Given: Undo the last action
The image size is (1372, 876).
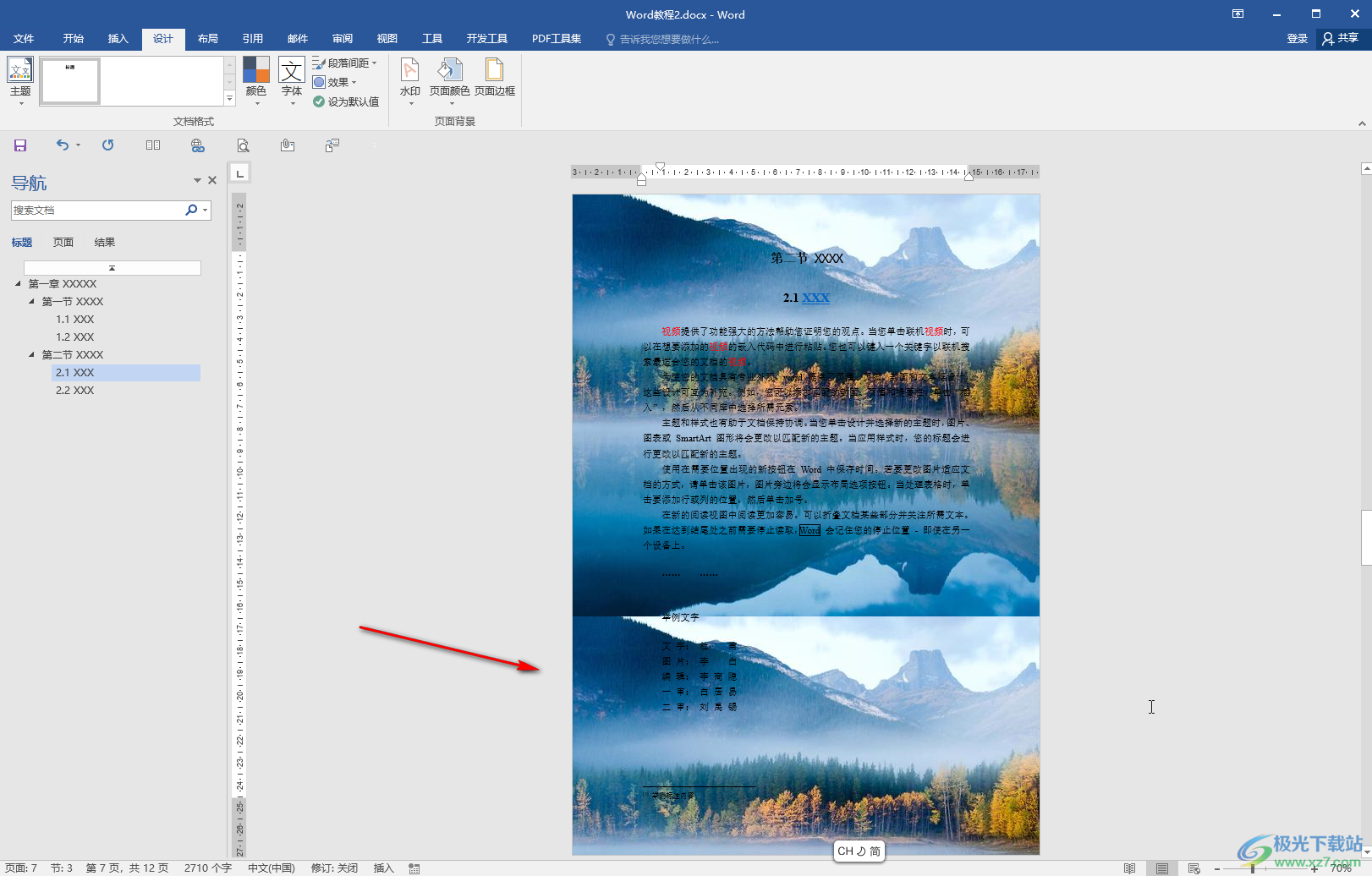Looking at the screenshot, I should click(x=63, y=145).
